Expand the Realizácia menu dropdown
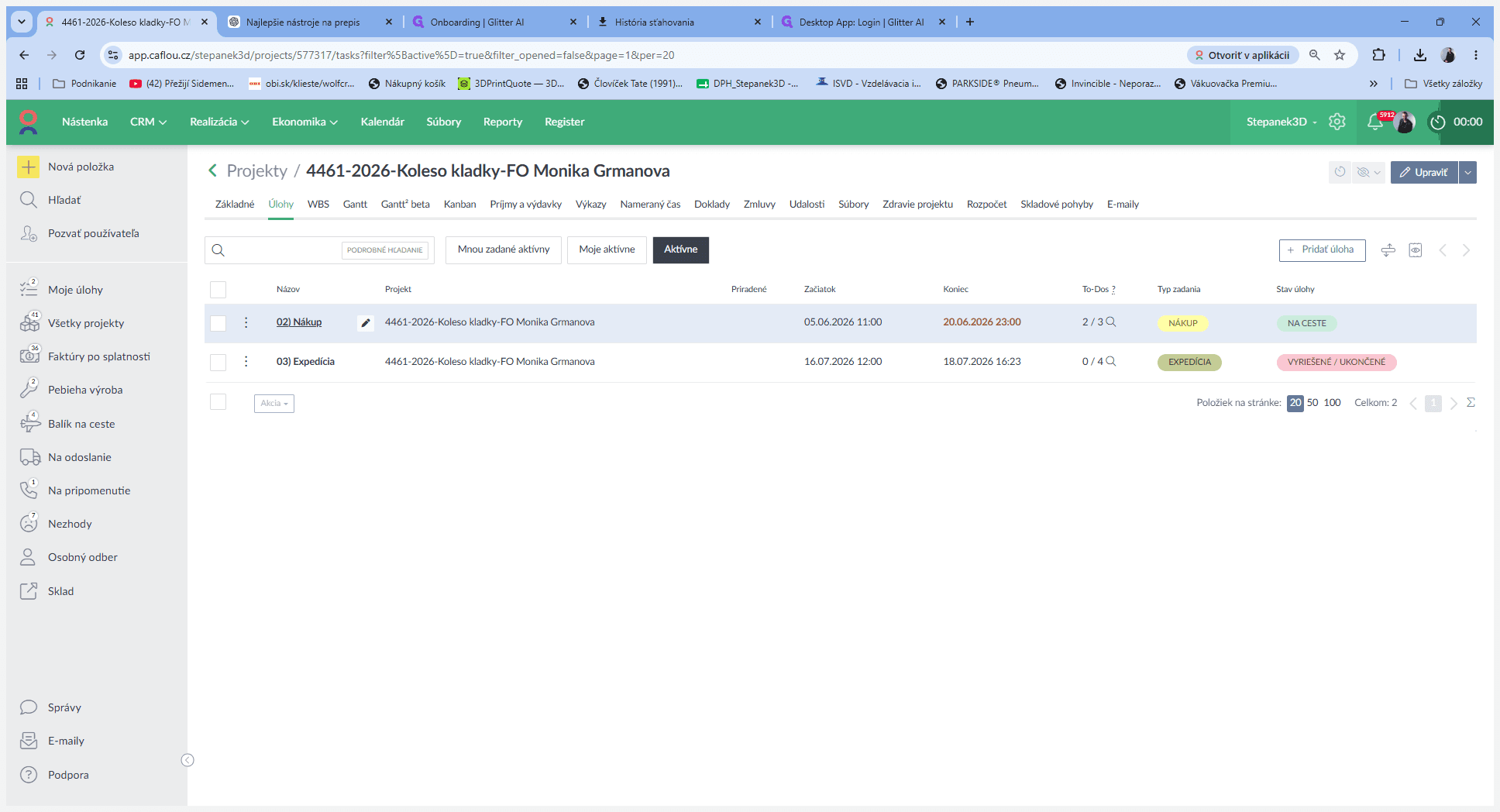Viewport: 1500px width, 812px height. tap(219, 122)
